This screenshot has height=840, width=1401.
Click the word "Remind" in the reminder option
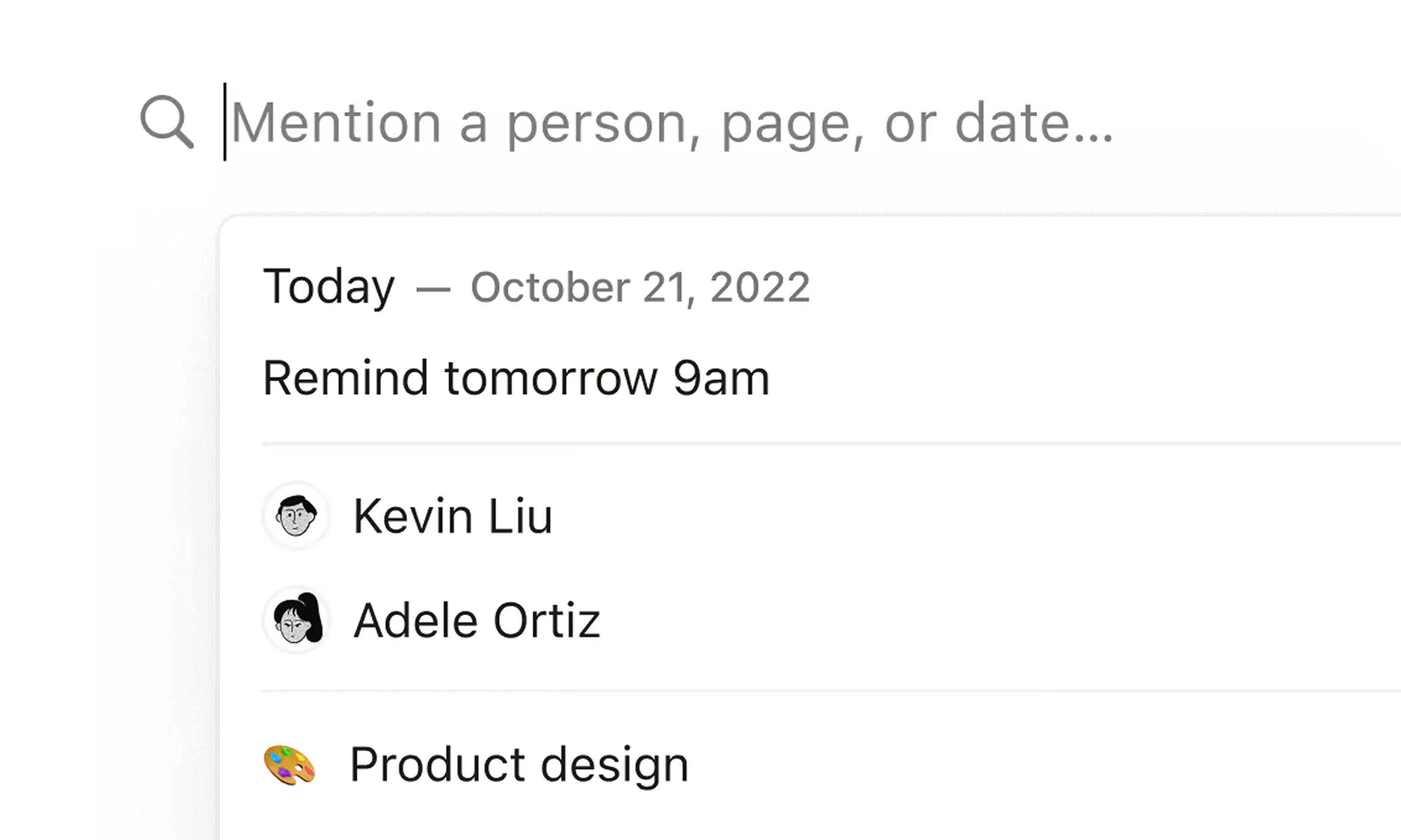(x=345, y=378)
